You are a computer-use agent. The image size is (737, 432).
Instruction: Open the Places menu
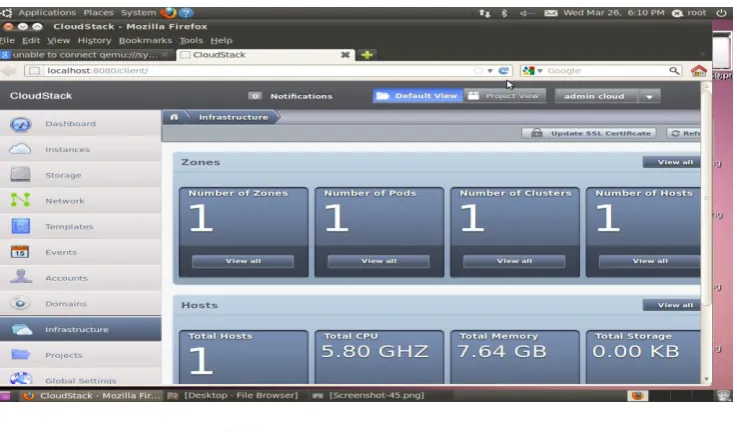tap(98, 13)
